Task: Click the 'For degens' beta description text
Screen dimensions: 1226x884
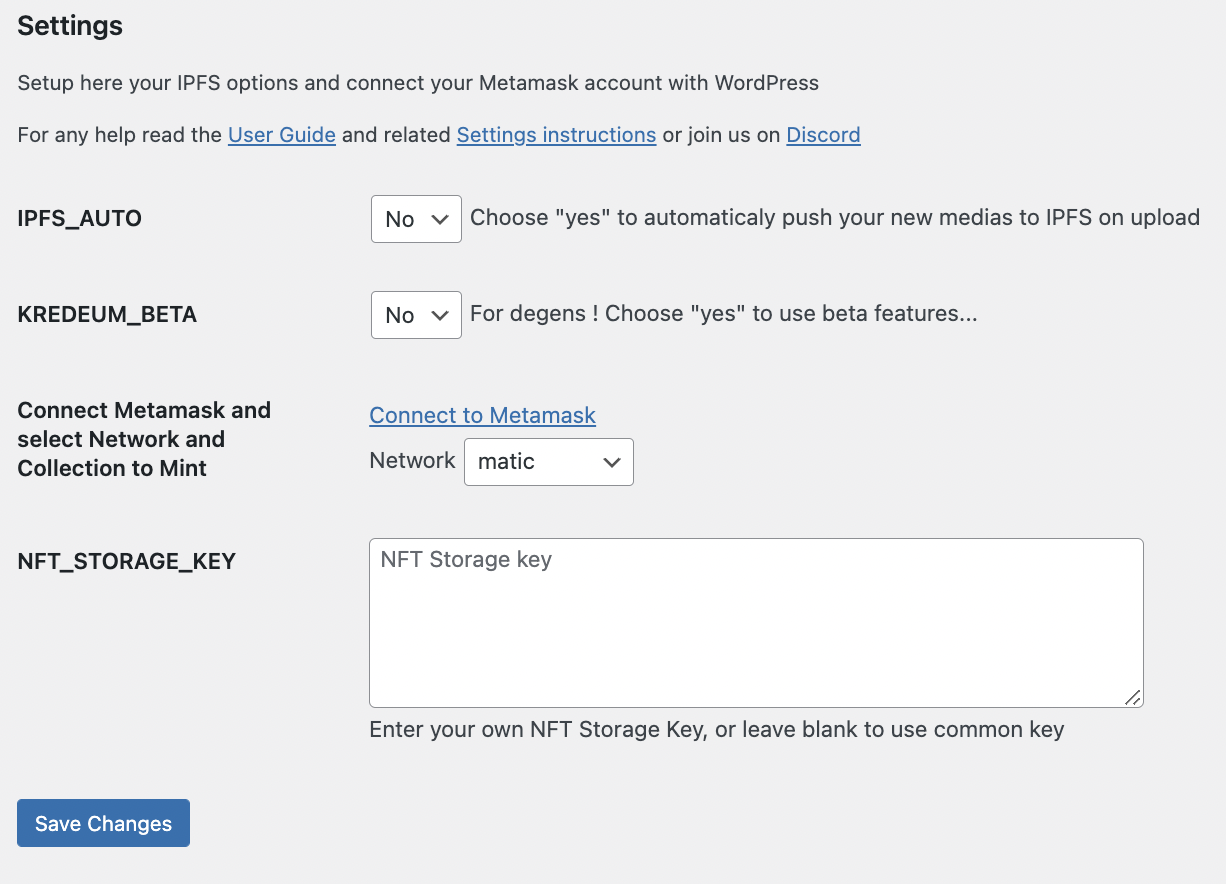Action: (723, 314)
